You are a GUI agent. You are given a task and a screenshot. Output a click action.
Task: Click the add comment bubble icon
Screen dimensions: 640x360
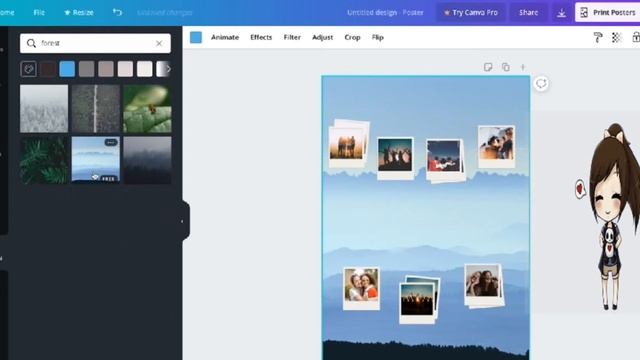pyautogui.click(x=541, y=84)
